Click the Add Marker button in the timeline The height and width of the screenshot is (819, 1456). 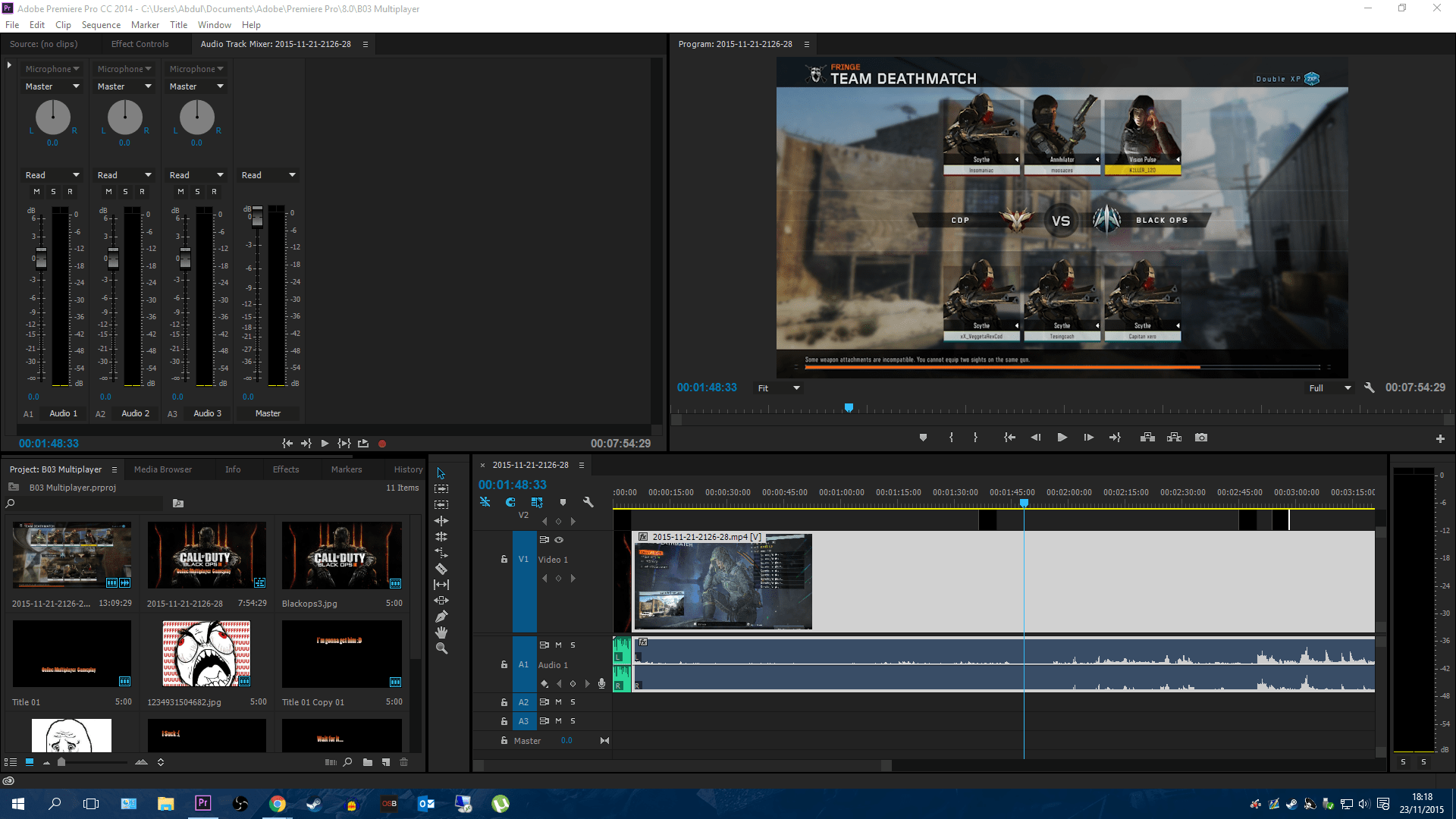[563, 502]
